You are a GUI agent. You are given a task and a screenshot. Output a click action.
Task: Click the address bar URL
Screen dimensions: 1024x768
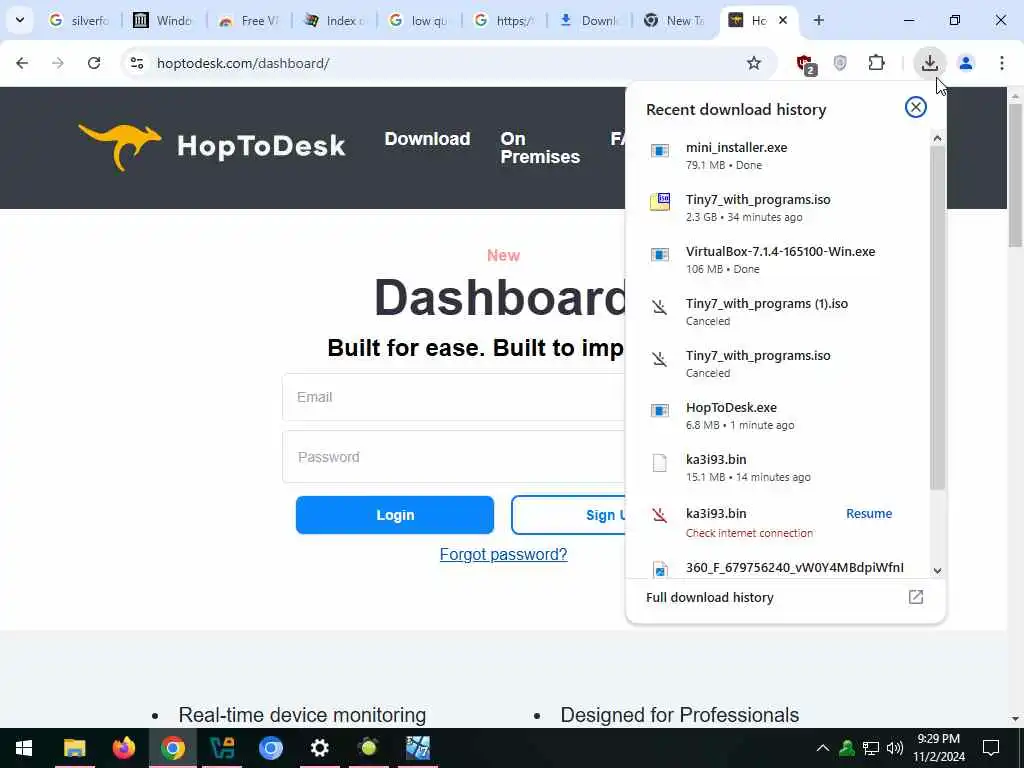(243, 63)
